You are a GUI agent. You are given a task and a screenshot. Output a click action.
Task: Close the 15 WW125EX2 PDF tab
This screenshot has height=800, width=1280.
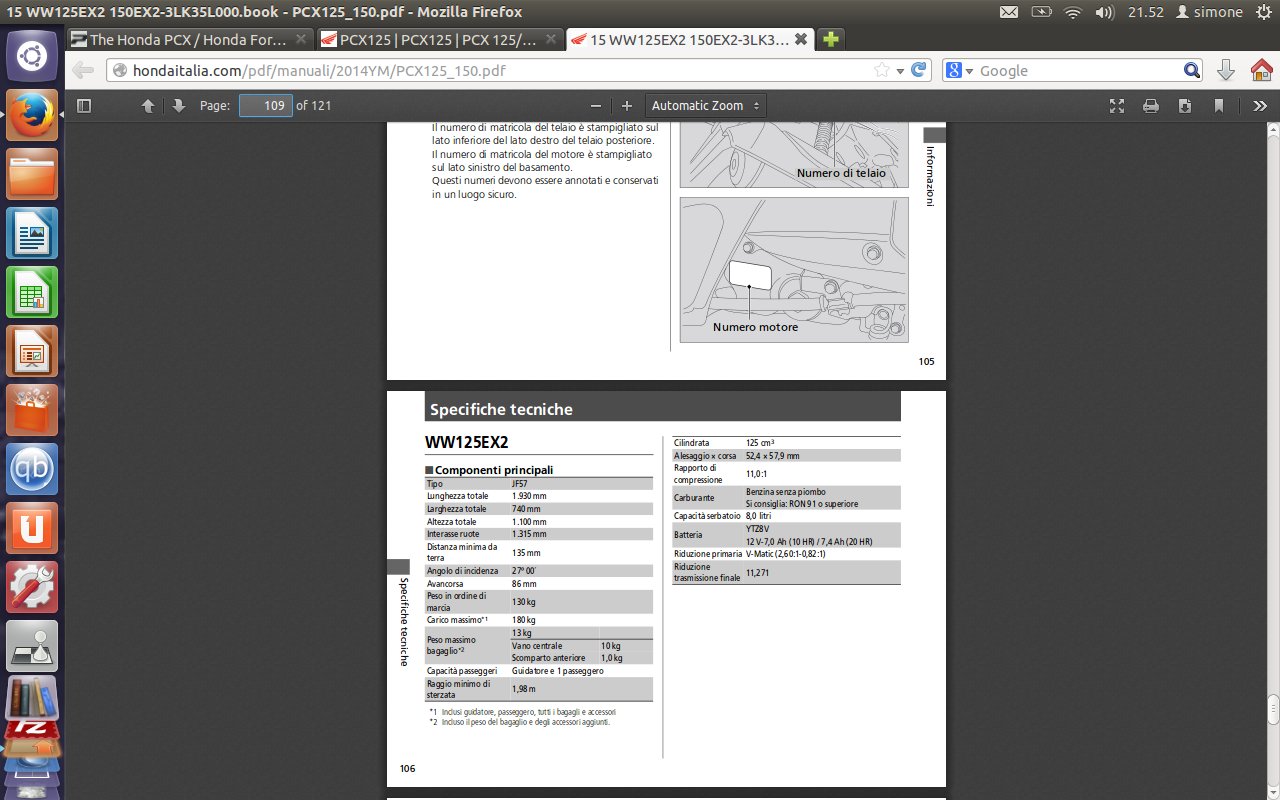803,40
